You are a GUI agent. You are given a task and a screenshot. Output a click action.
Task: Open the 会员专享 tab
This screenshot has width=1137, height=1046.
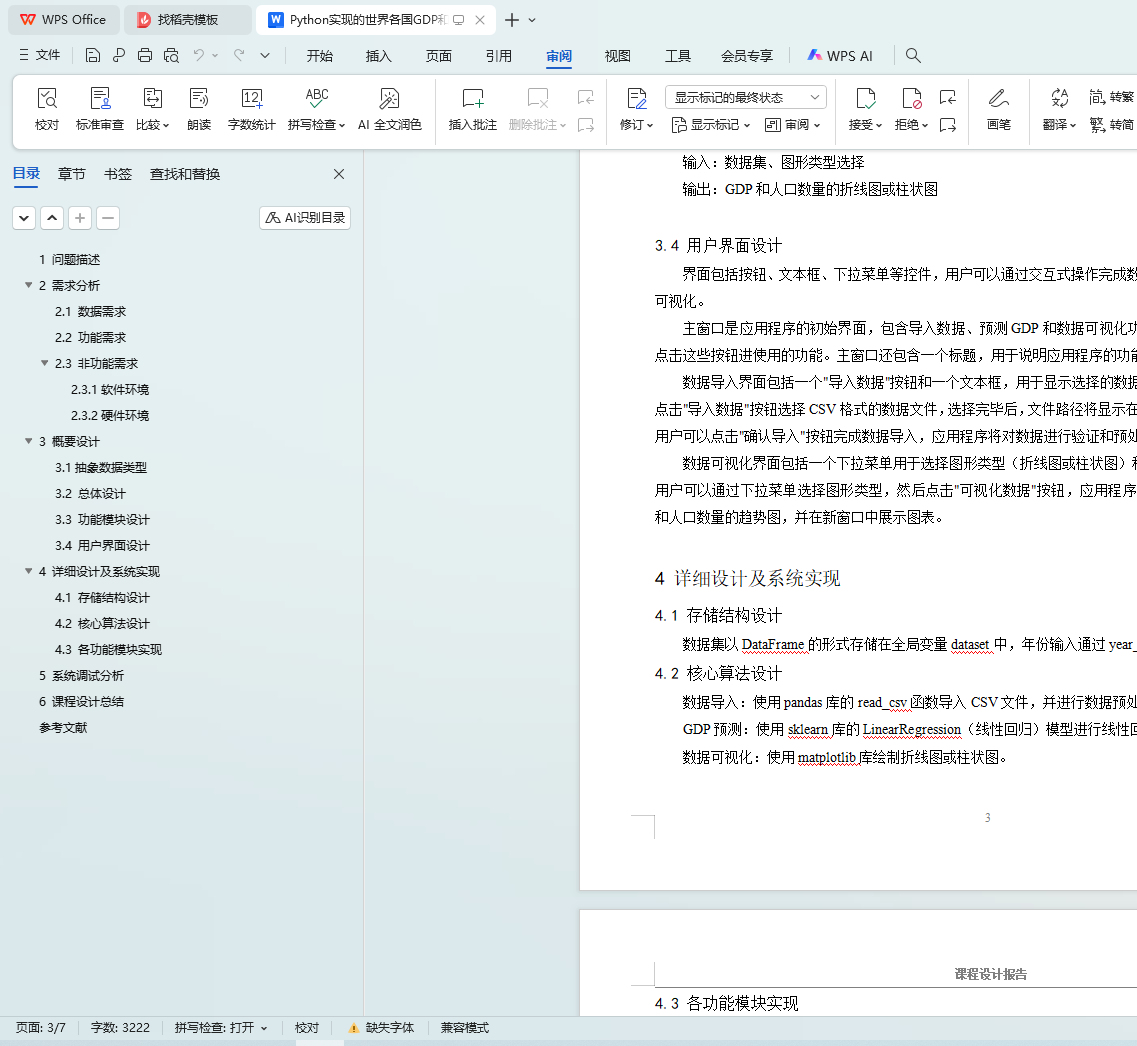[x=747, y=56]
